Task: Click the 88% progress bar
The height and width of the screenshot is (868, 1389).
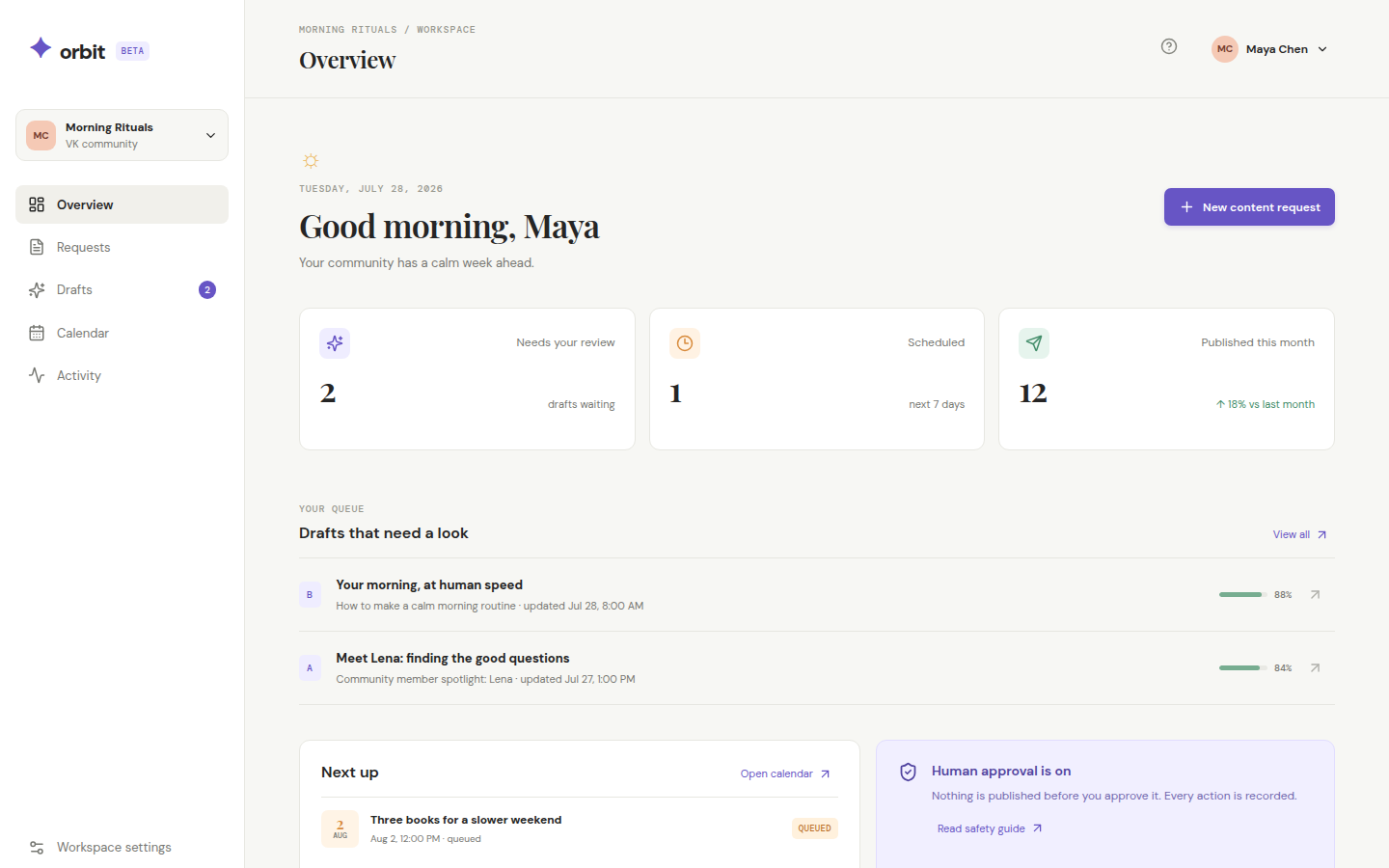Action: coord(1243,595)
